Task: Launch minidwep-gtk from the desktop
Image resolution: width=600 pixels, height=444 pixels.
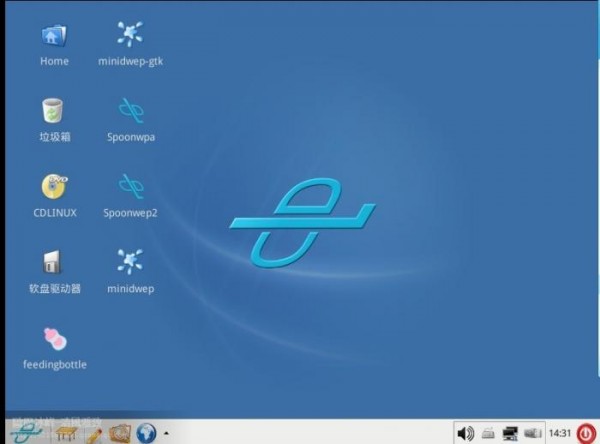Action: point(130,34)
